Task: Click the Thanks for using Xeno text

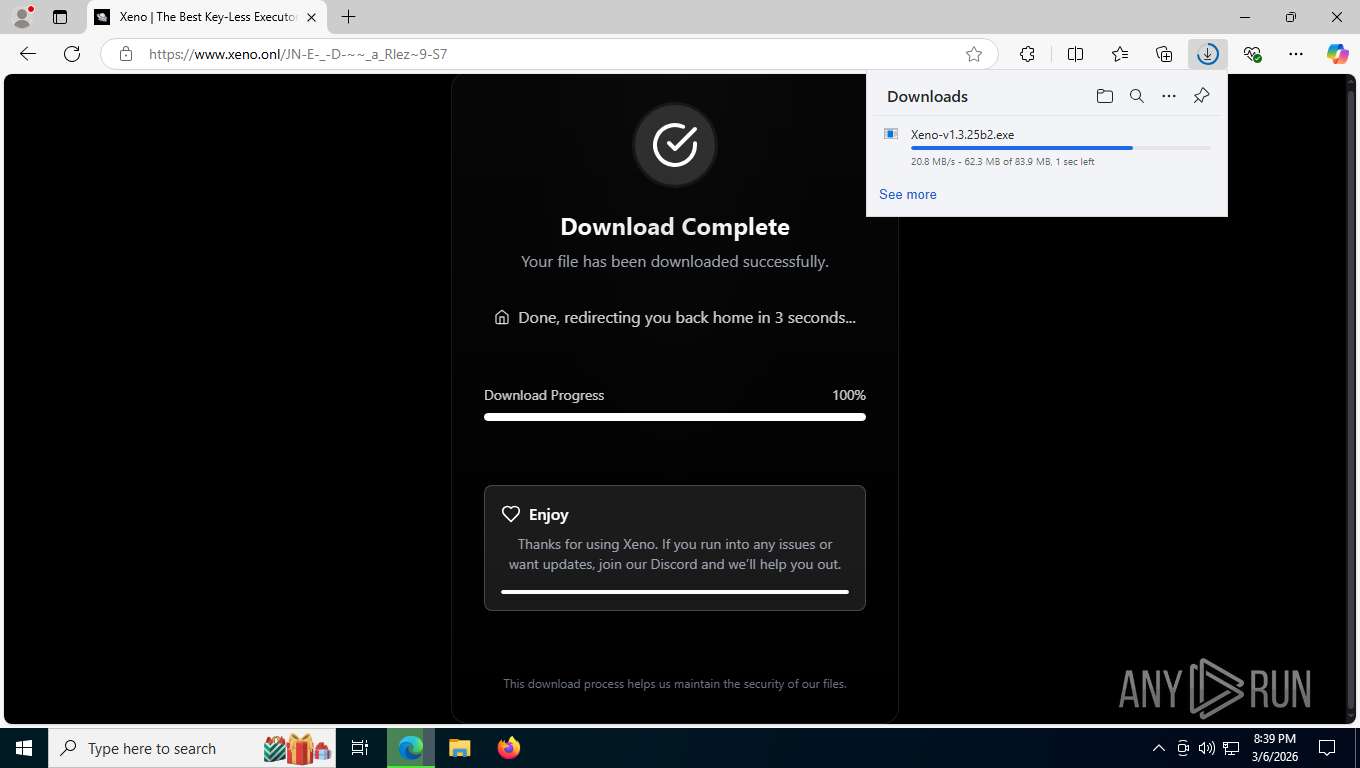Action: click(x=675, y=554)
